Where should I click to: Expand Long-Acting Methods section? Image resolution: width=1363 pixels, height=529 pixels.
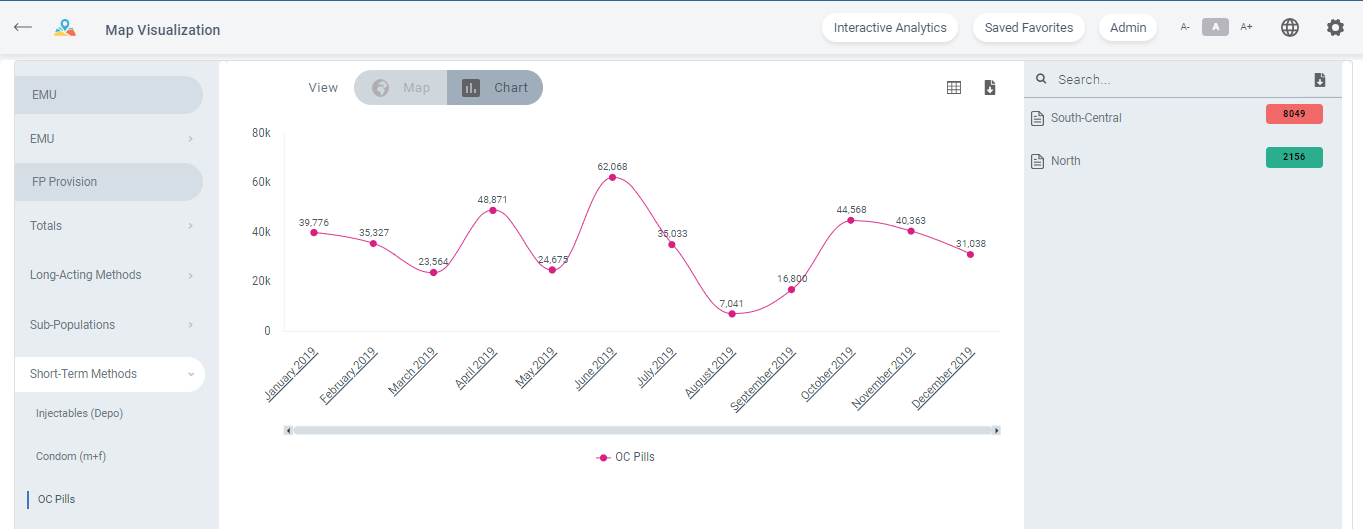point(110,275)
